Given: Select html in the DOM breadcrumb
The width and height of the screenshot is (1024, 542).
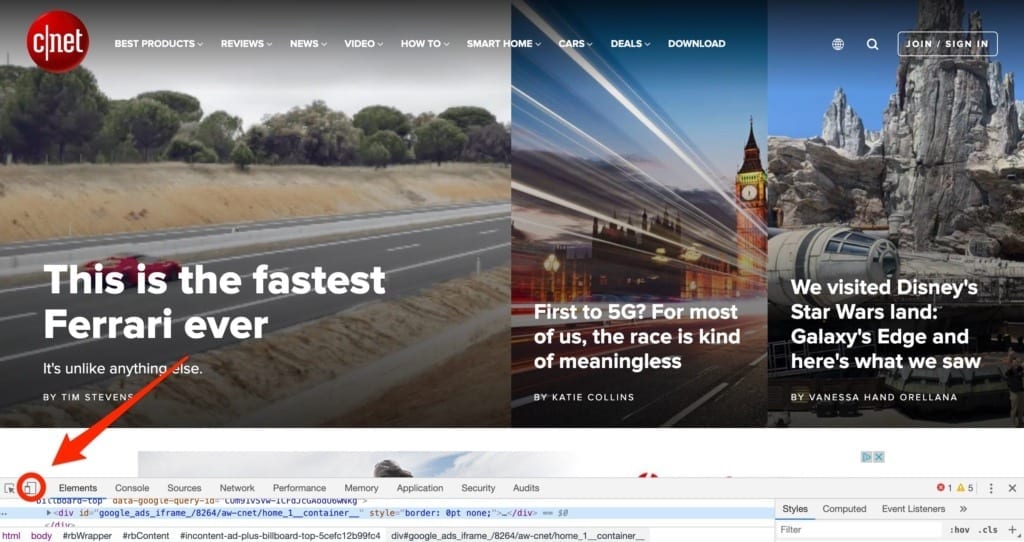Looking at the screenshot, I should coord(11,535).
